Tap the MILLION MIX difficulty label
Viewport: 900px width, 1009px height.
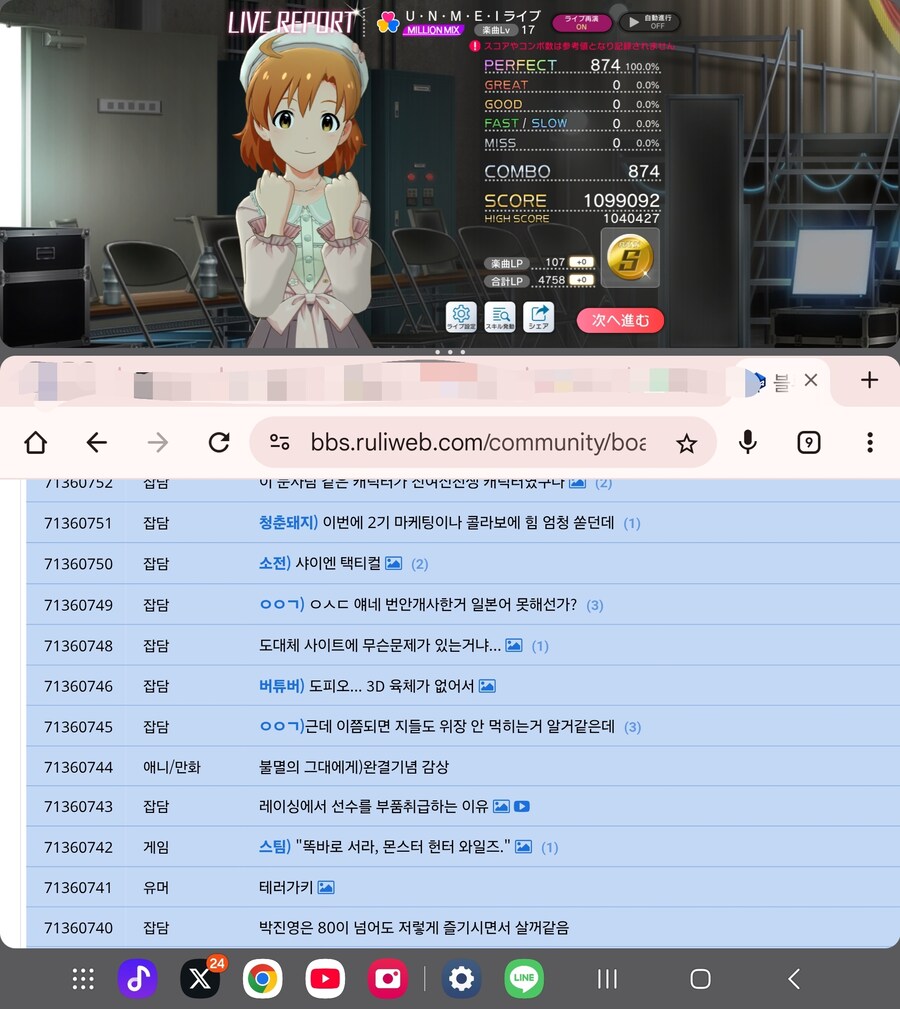433,30
